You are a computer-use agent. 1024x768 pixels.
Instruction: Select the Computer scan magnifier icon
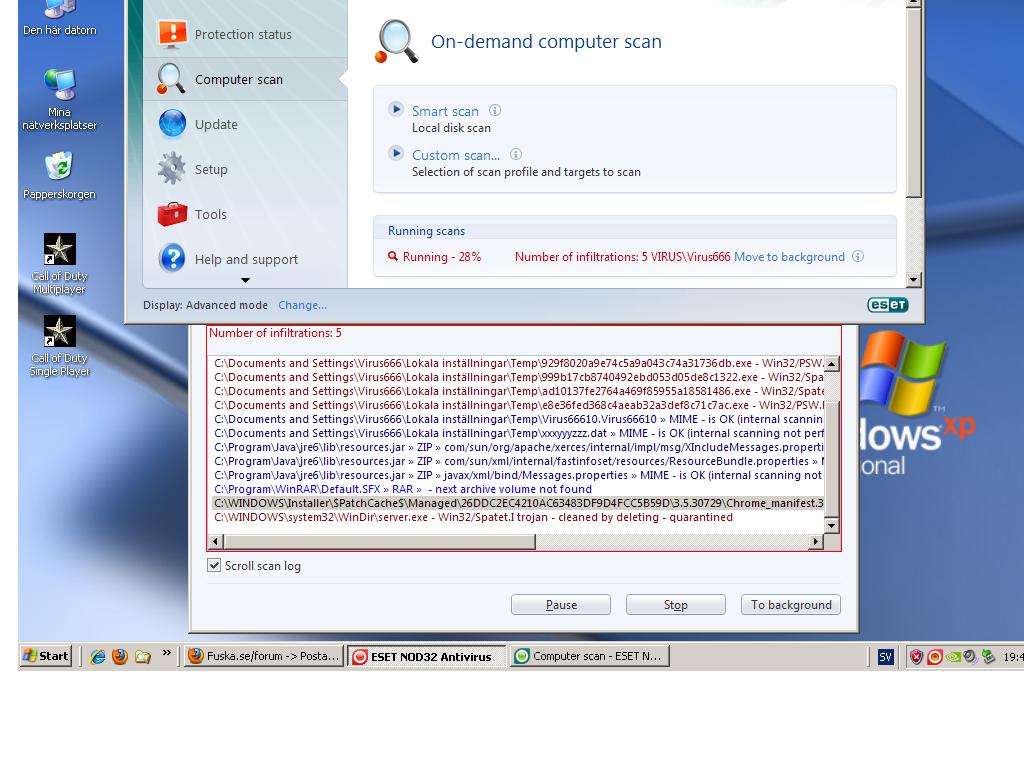coord(171,80)
